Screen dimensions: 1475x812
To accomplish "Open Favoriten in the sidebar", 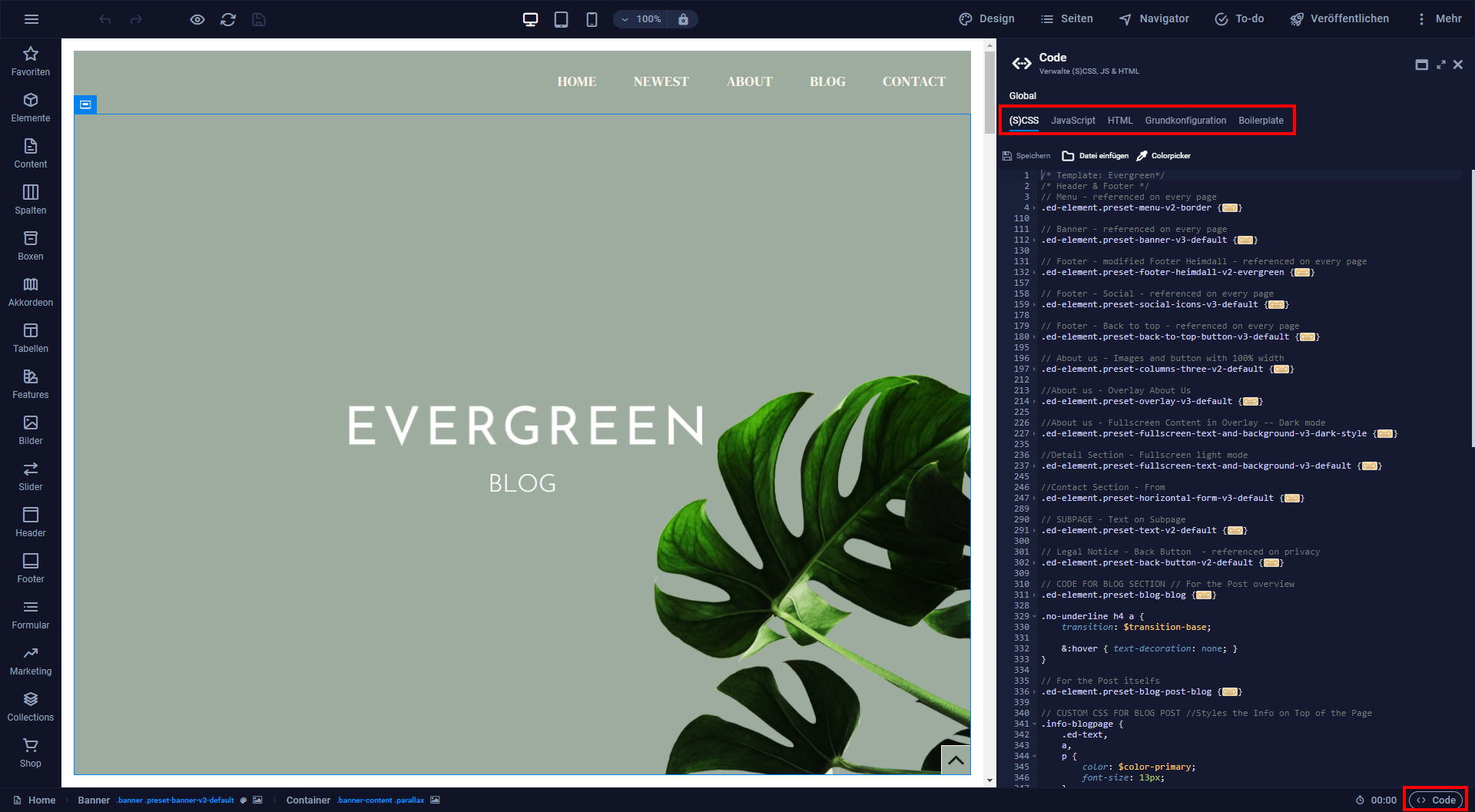I will coord(31,61).
